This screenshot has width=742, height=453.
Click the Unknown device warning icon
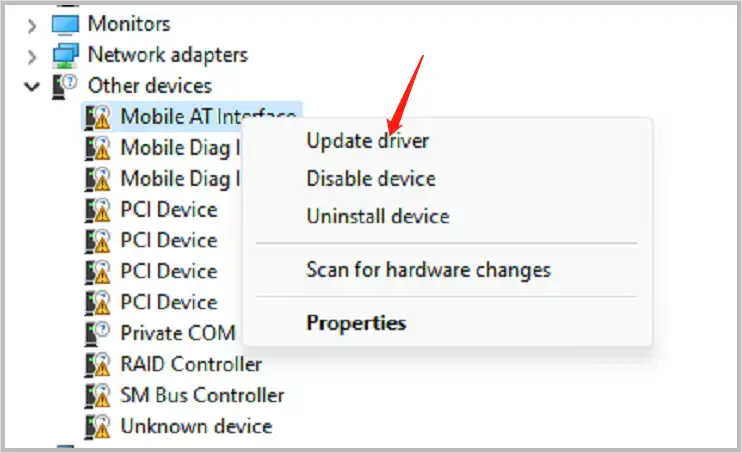click(x=98, y=426)
